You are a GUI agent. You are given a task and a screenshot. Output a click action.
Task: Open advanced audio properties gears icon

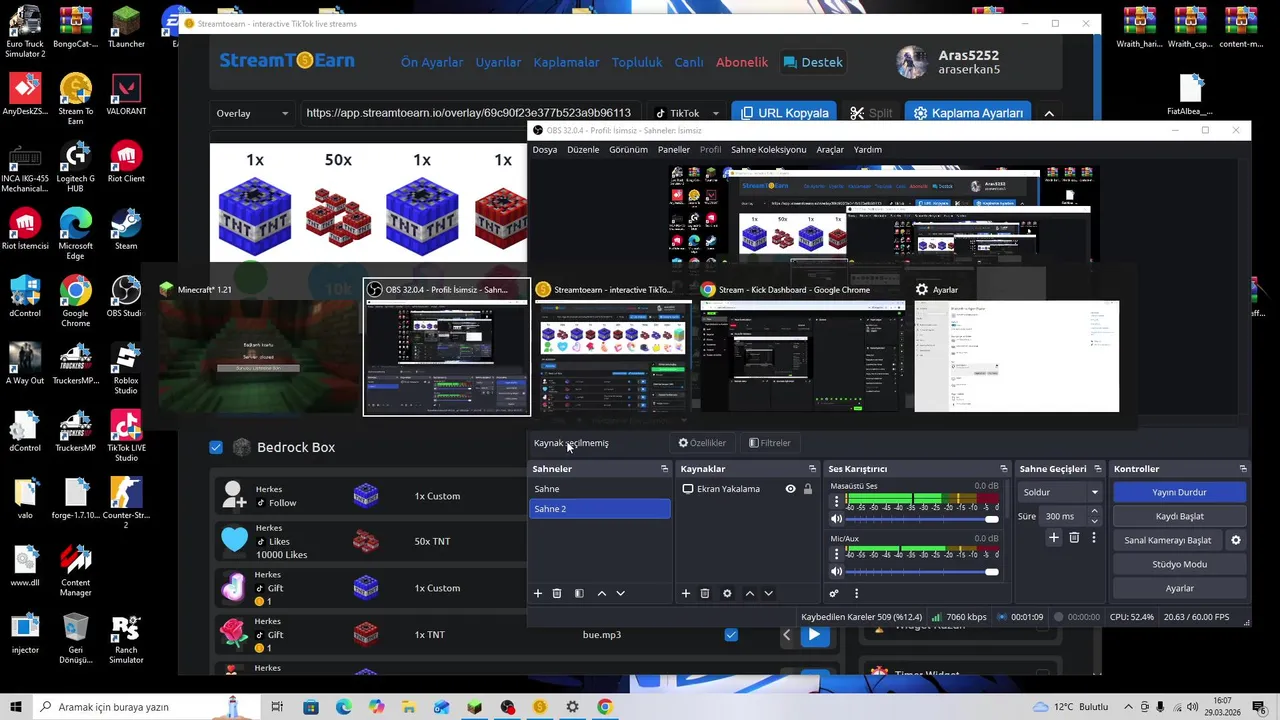(x=834, y=593)
